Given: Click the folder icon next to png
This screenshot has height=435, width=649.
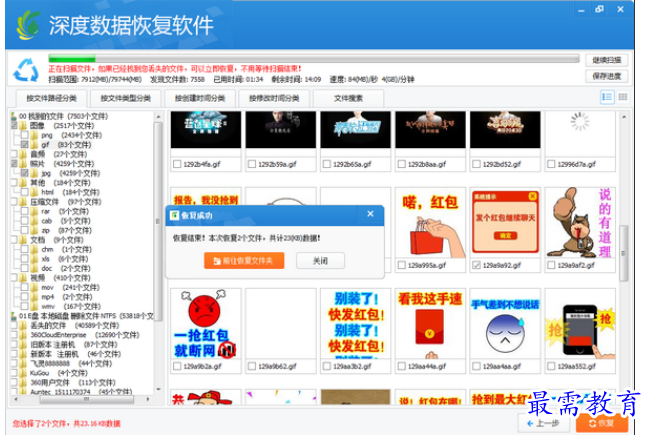Looking at the screenshot, I should coord(35,135).
